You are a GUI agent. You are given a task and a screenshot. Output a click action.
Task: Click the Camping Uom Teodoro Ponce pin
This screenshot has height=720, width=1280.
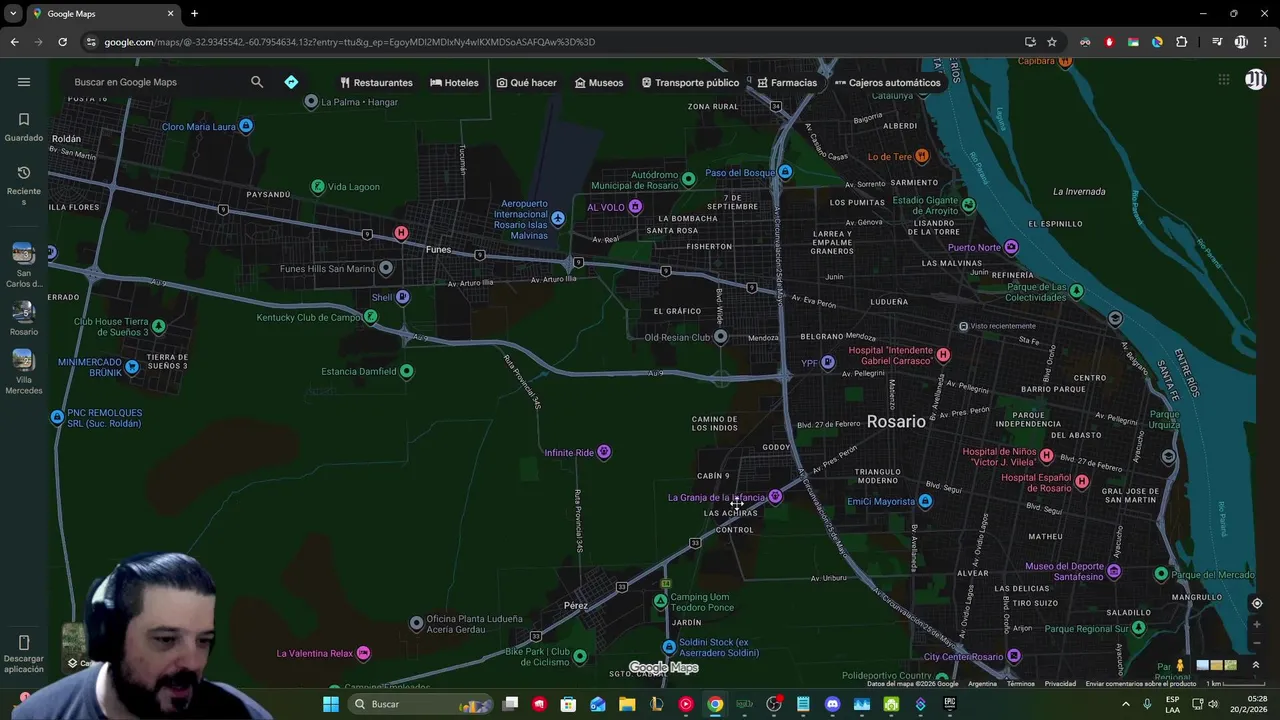pyautogui.click(x=660, y=601)
